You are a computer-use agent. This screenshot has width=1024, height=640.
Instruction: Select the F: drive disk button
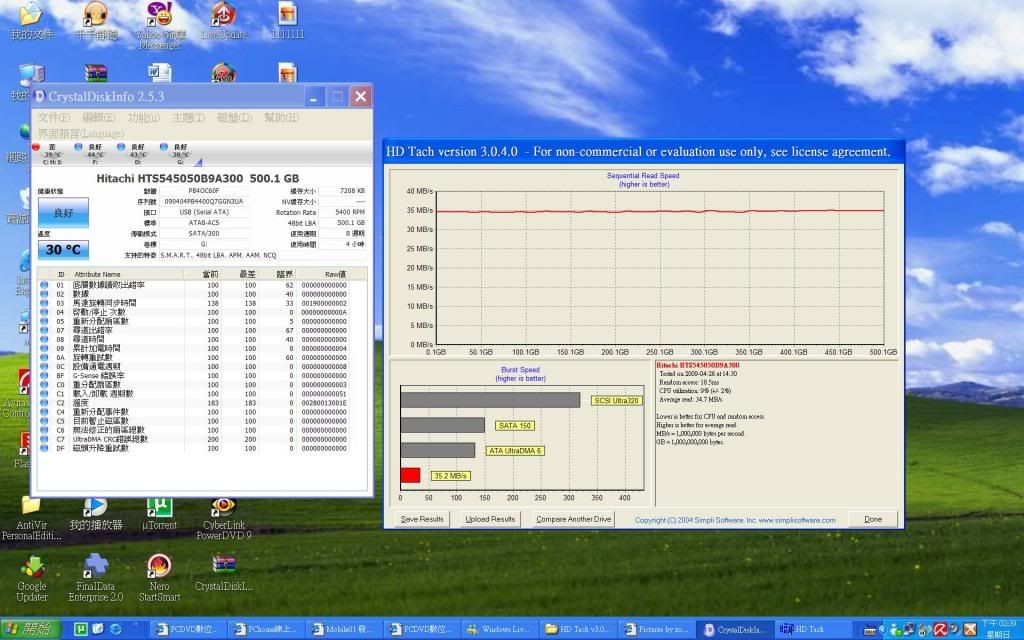pos(91,154)
